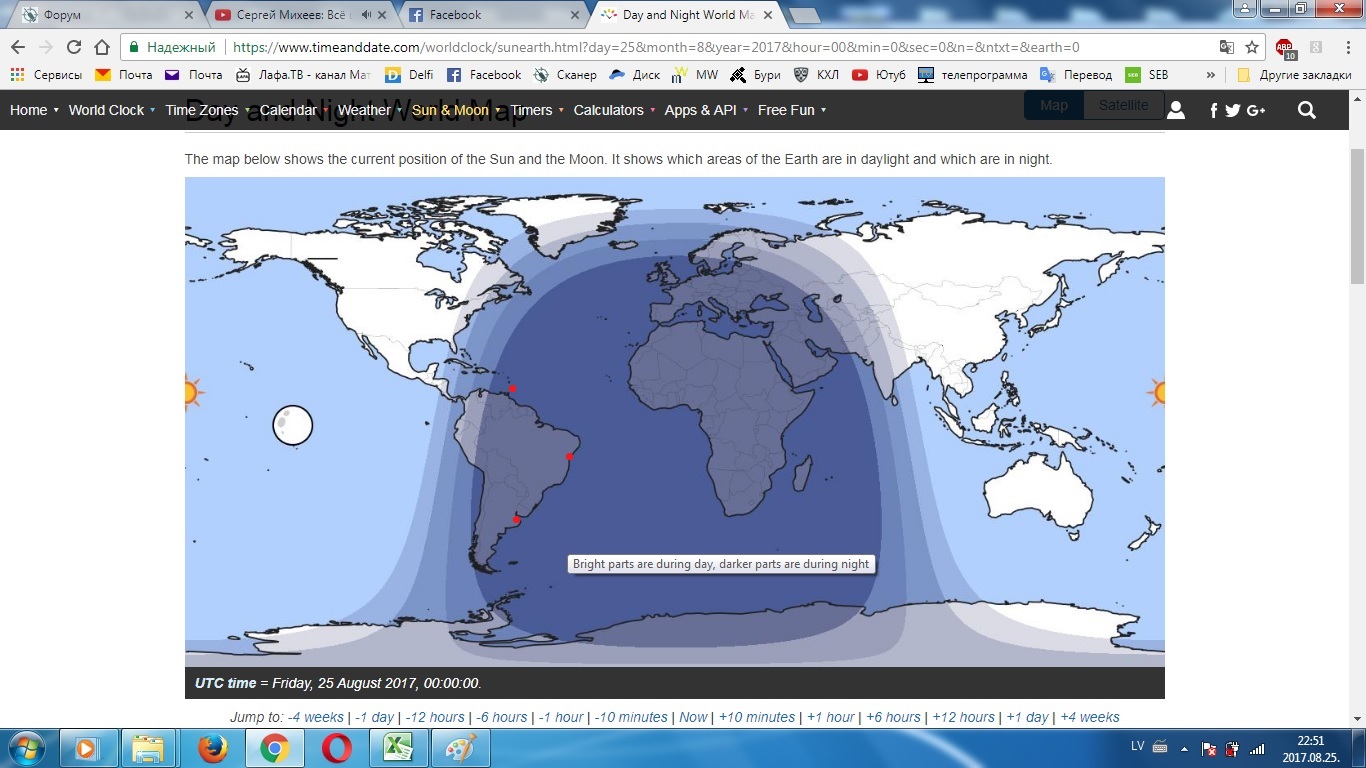Open the site account profile icon
Image resolution: width=1366 pixels, height=768 pixels.
[x=1176, y=110]
